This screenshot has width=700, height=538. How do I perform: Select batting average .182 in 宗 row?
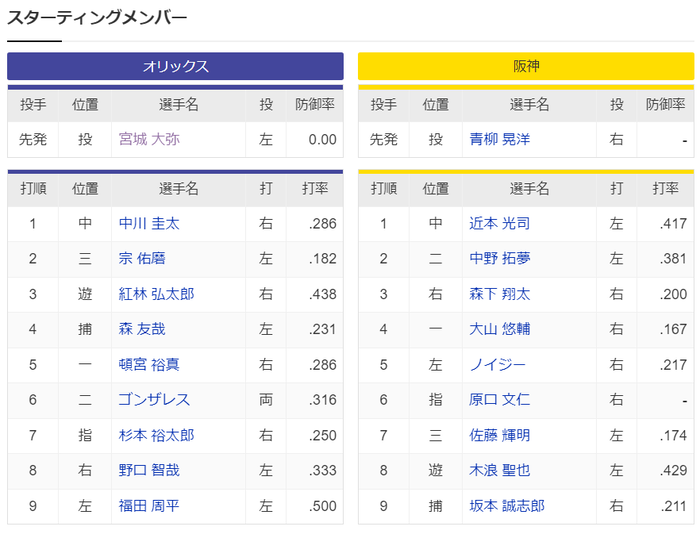322,259
